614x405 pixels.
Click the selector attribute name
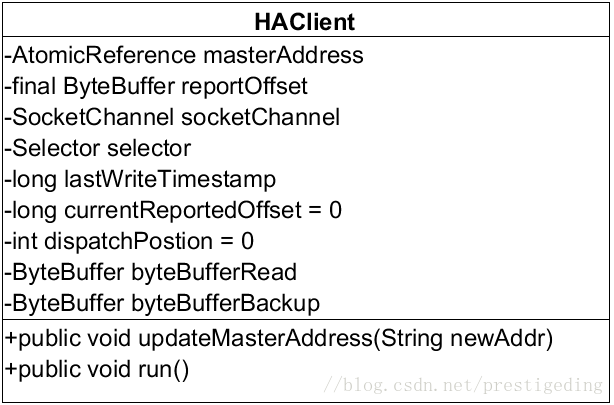click(149, 148)
